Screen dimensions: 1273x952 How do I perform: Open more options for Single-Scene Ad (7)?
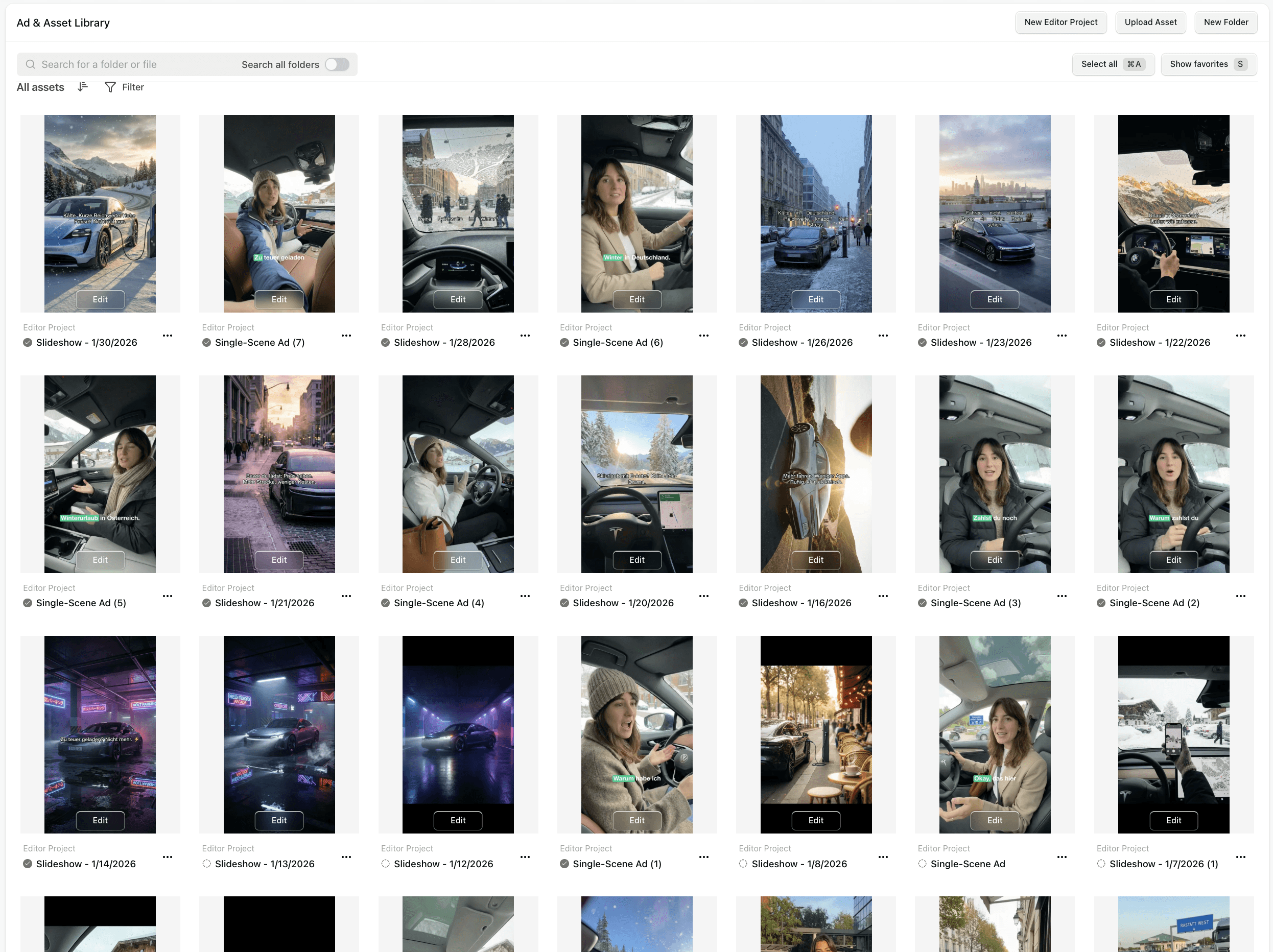coord(346,336)
